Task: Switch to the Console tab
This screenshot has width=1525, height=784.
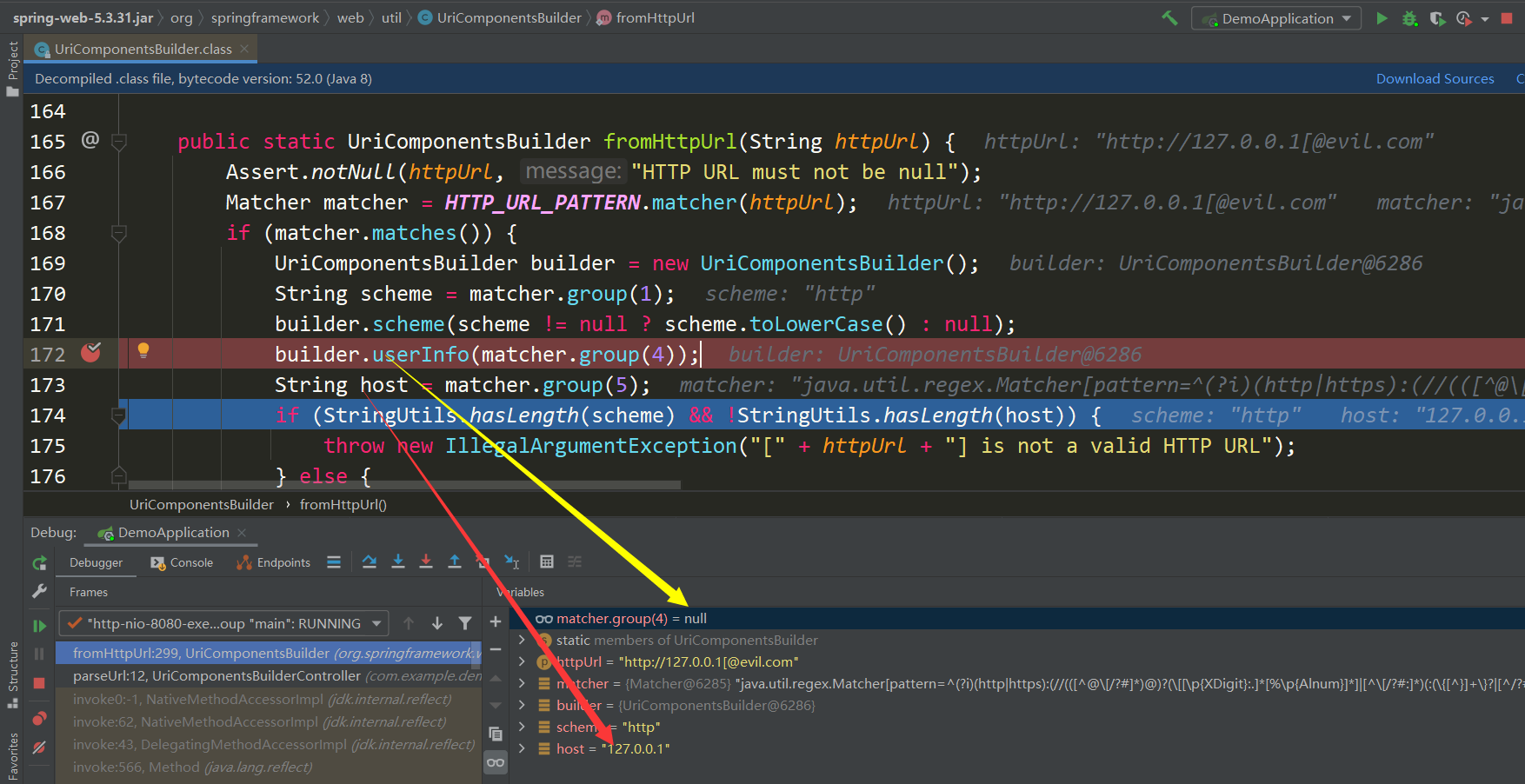Action: pyautogui.click(x=181, y=561)
